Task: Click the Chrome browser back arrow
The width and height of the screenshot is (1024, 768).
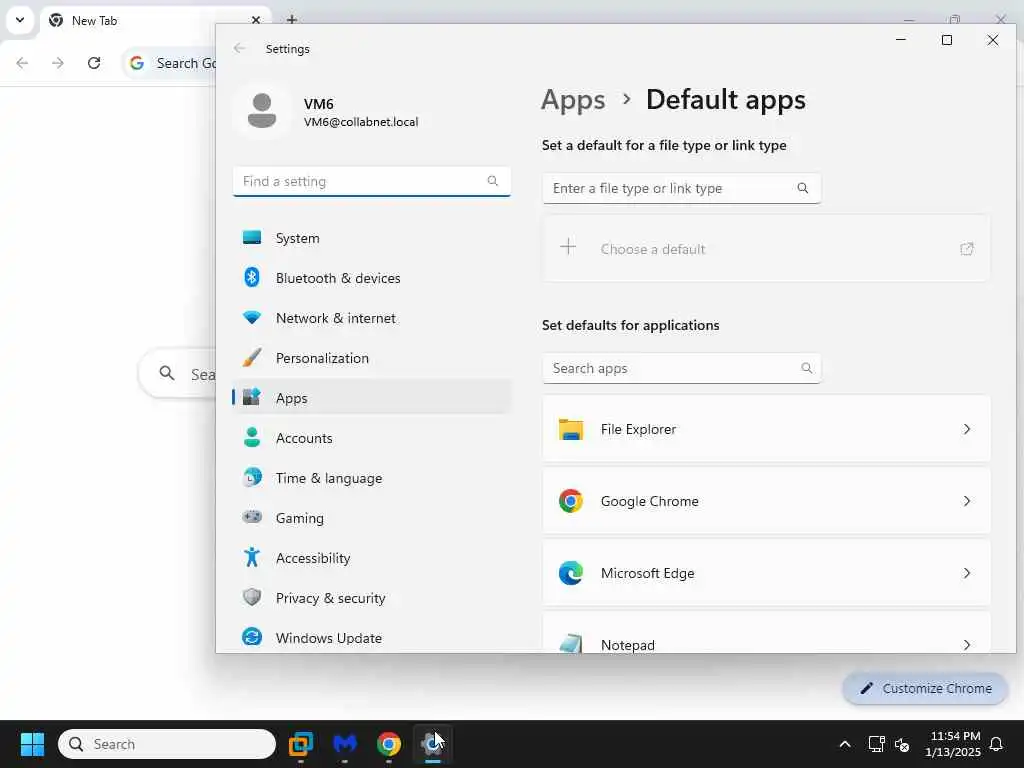Action: pyautogui.click(x=22, y=63)
